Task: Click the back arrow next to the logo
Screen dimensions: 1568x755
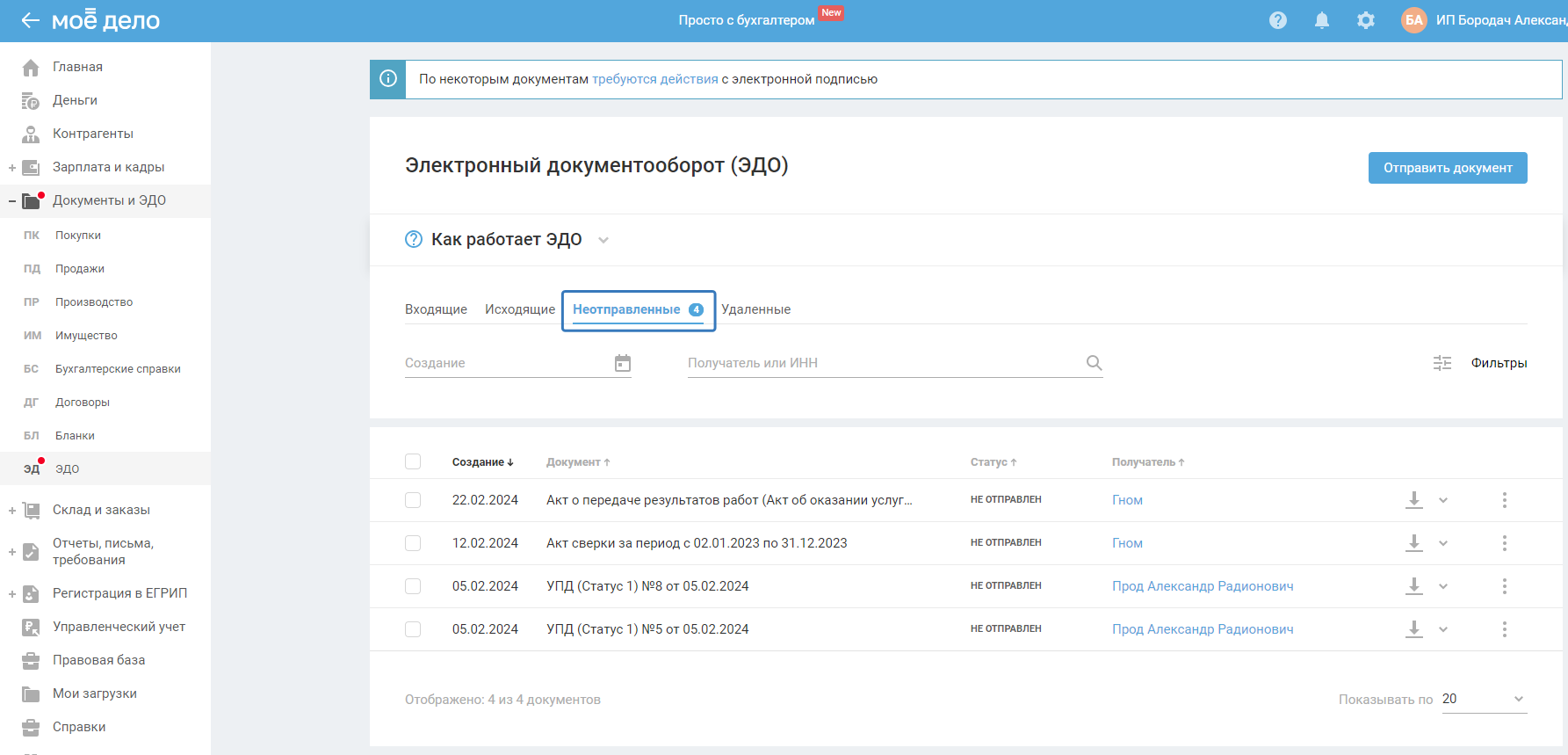Action: coord(30,20)
